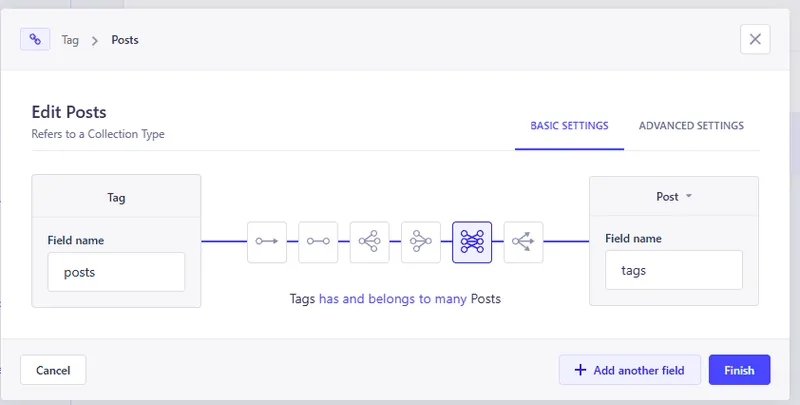Pick the many-way relation icon
Viewport: 800px width, 405px height.
tap(523, 242)
